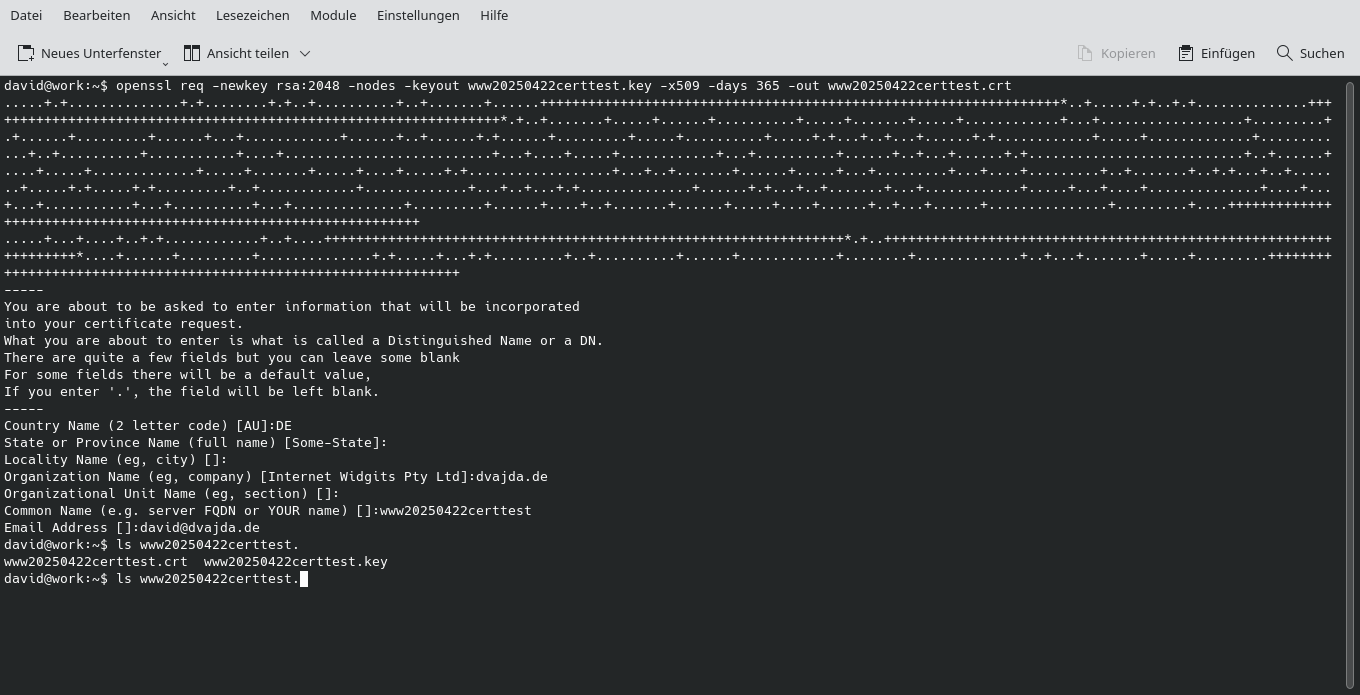
Task: Click the filename www20250422certtest.crt in output
Action: (x=95, y=561)
